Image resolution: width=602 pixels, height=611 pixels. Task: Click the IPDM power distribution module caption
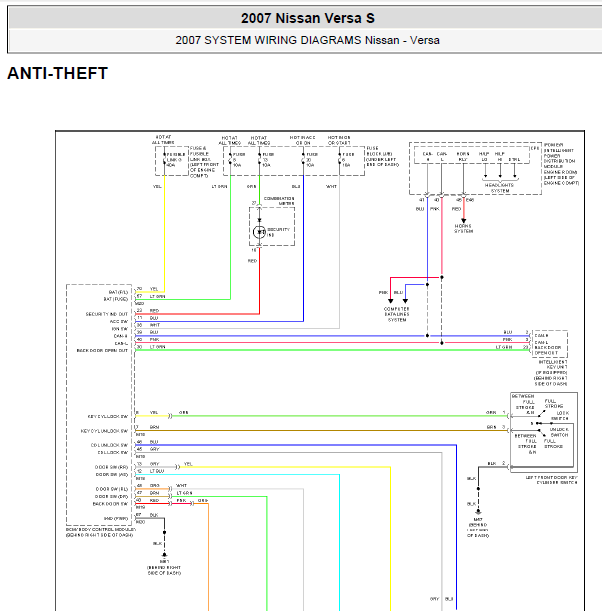pos(561,164)
